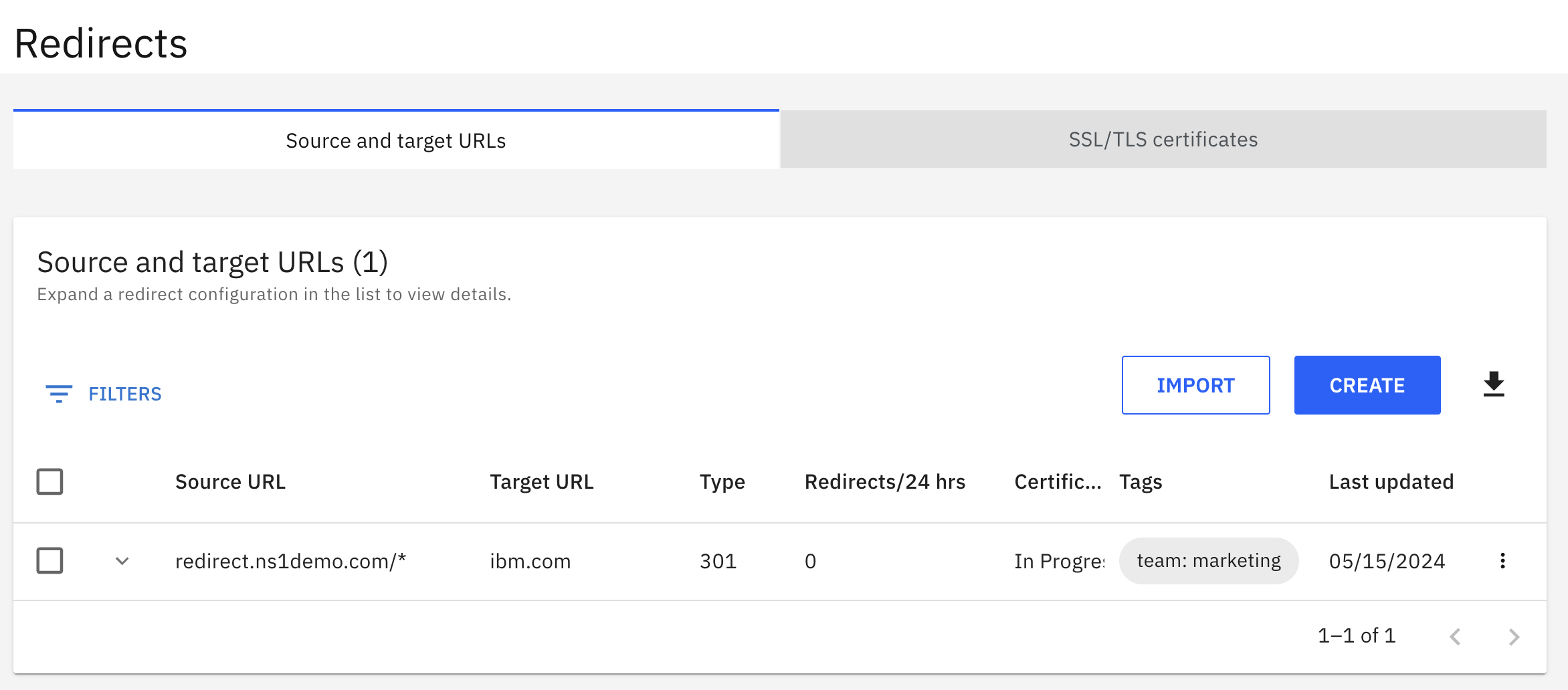Go to previous page arrow
The image size is (1568, 690).
[x=1455, y=637]
